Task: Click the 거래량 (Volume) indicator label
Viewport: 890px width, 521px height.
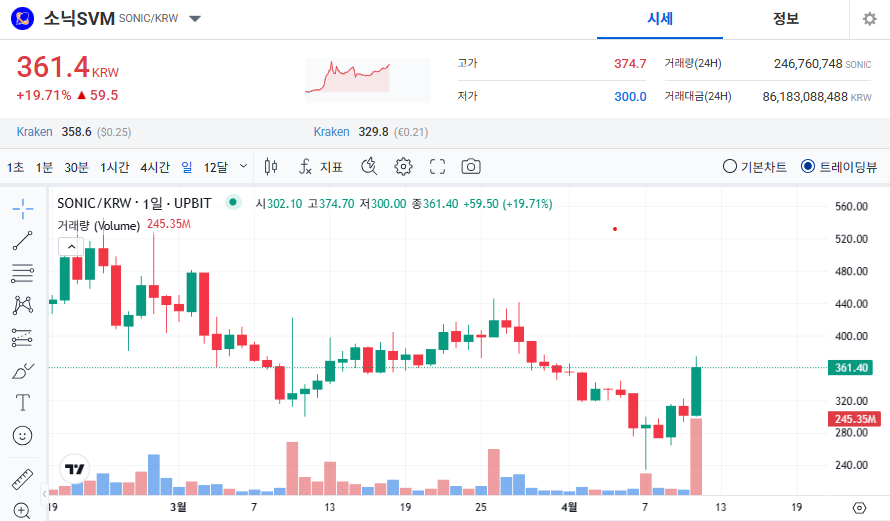Action: (x=99, y=225)
